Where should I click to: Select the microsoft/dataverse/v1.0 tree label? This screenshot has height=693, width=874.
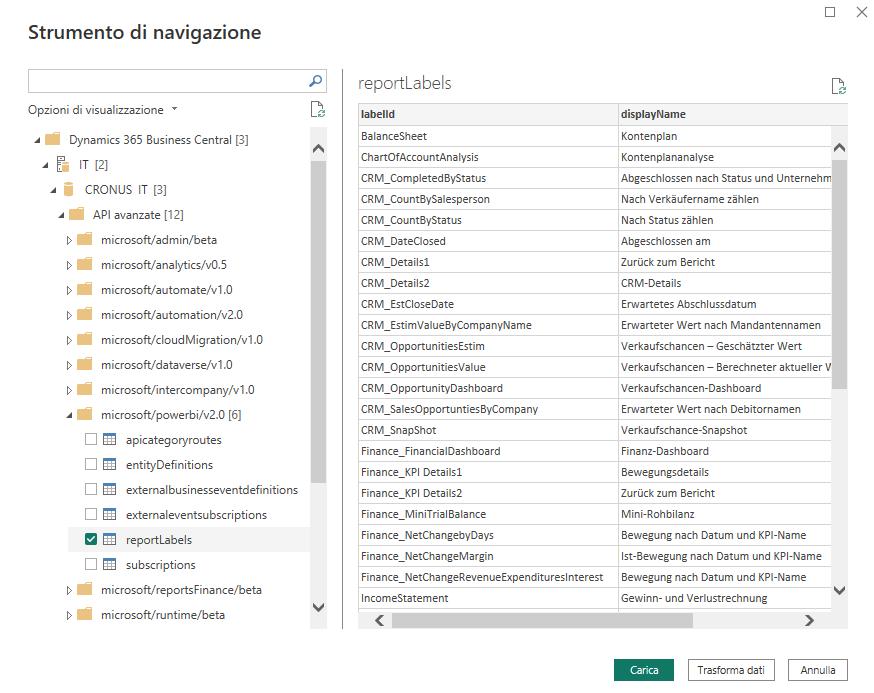[167, 365]
